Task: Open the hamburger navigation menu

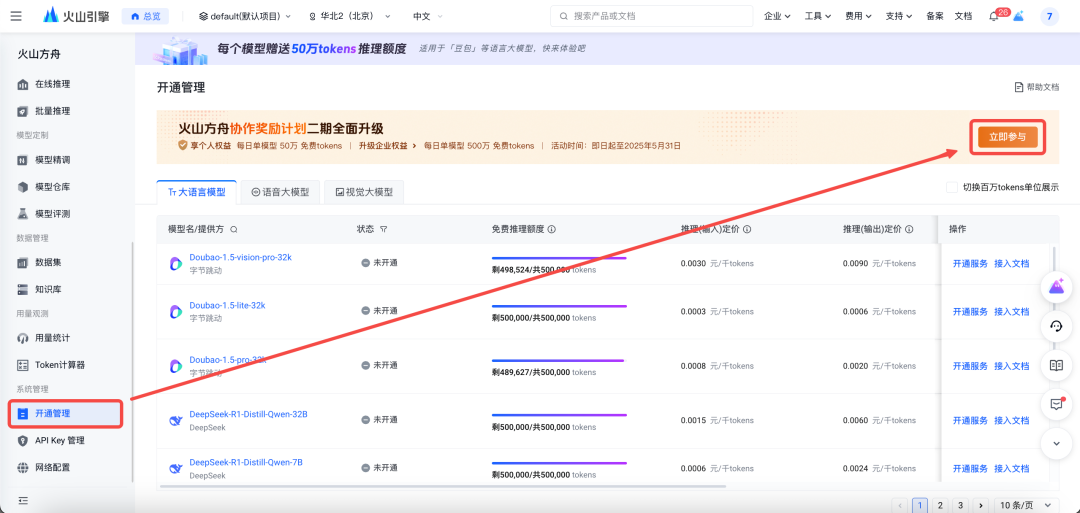Action: point(16,16)
